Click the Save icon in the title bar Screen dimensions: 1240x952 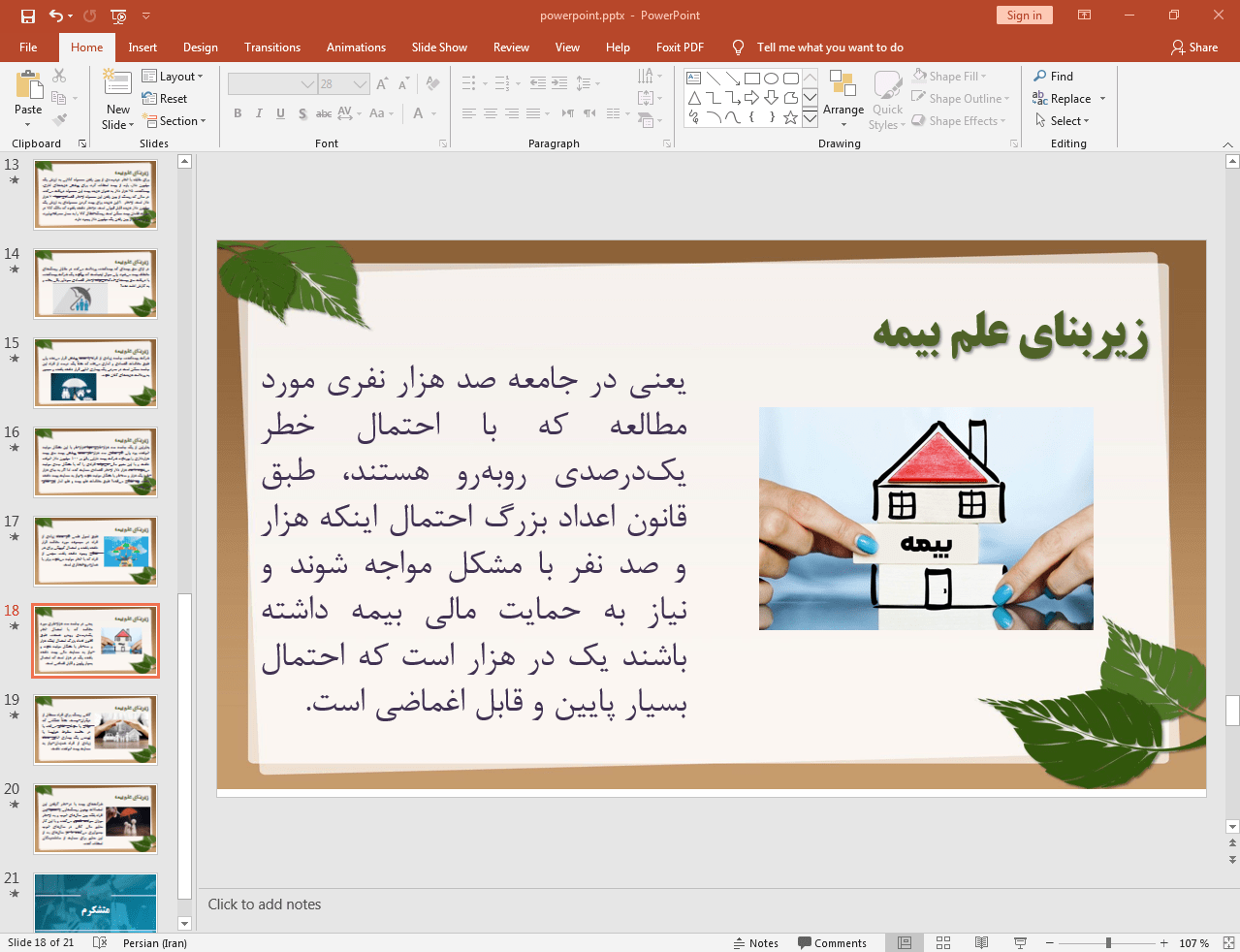[x=27, y=16]
